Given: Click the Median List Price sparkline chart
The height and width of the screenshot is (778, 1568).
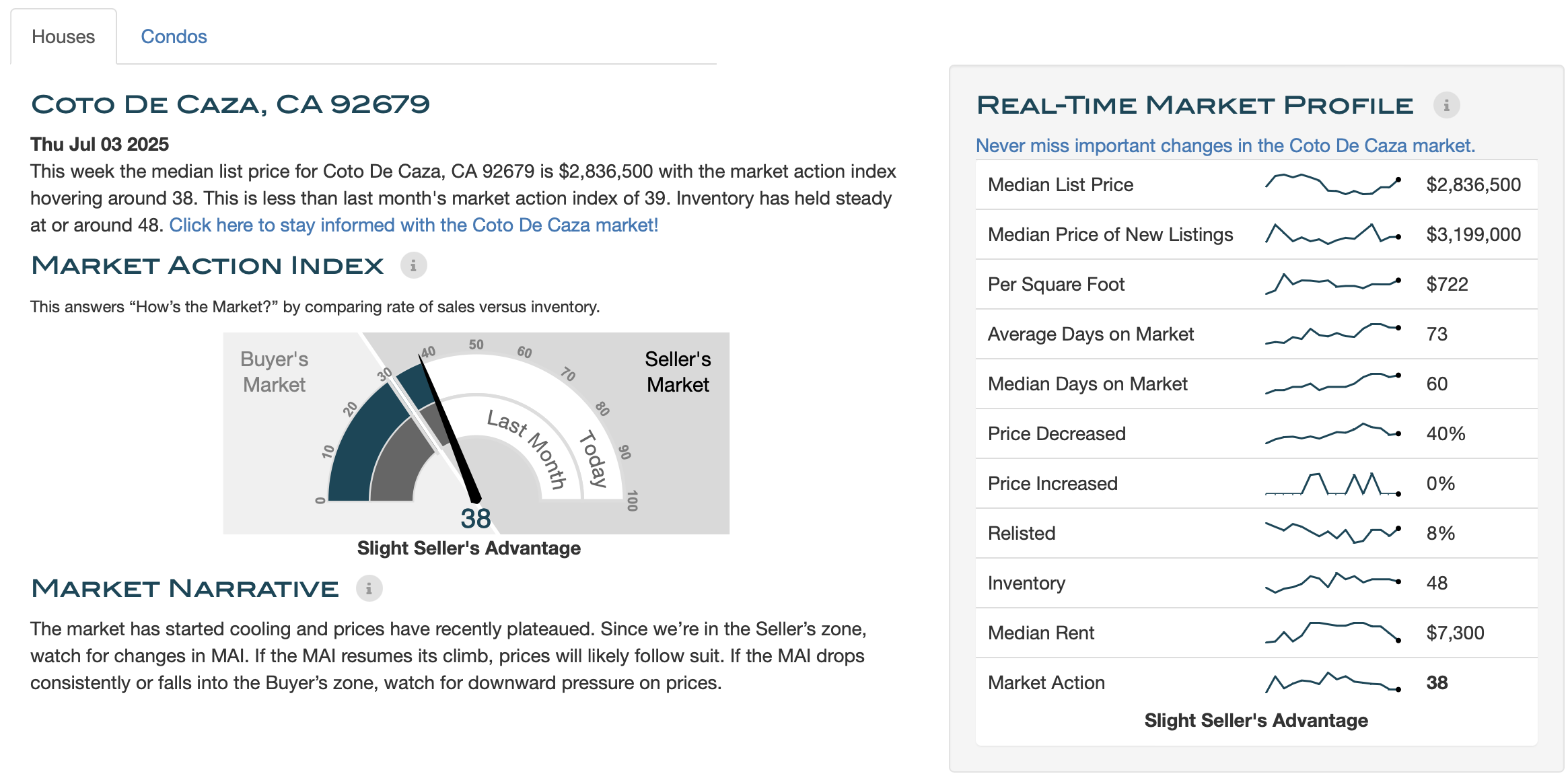Looking at the screenshot, I should click(x=1333, y=184).
